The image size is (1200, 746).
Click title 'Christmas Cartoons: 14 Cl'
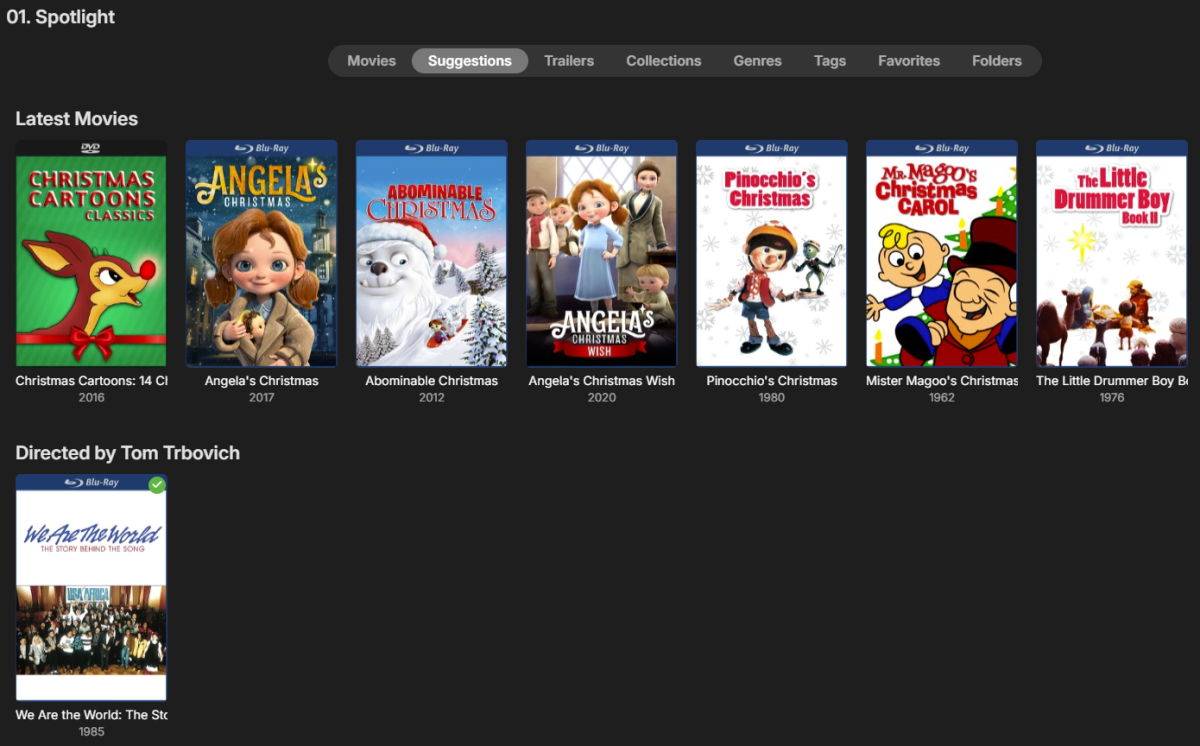(92, 381)
